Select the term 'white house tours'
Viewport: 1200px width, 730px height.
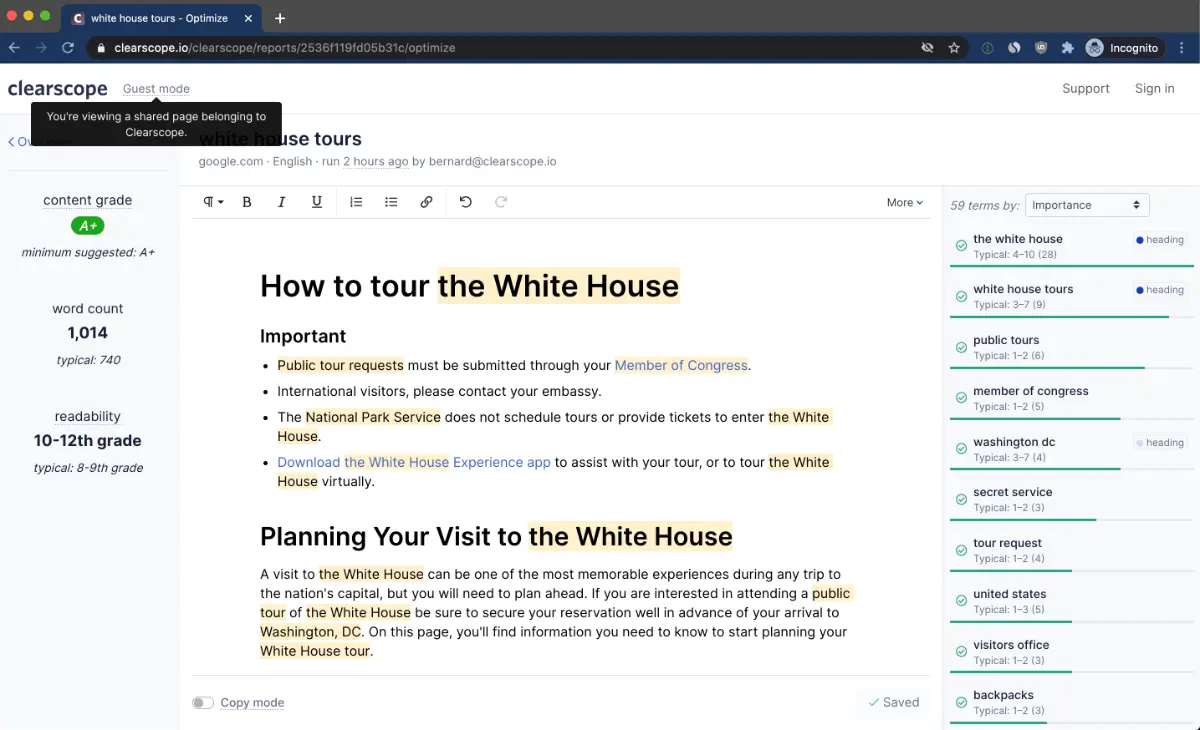[1023, 289]
